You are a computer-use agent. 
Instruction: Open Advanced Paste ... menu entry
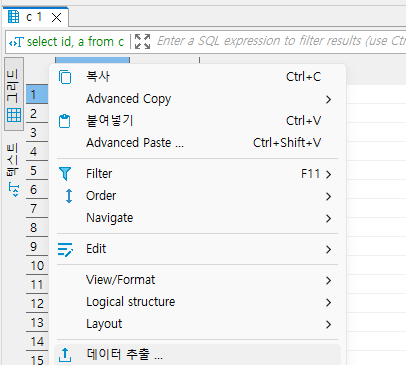click(197, 143)
